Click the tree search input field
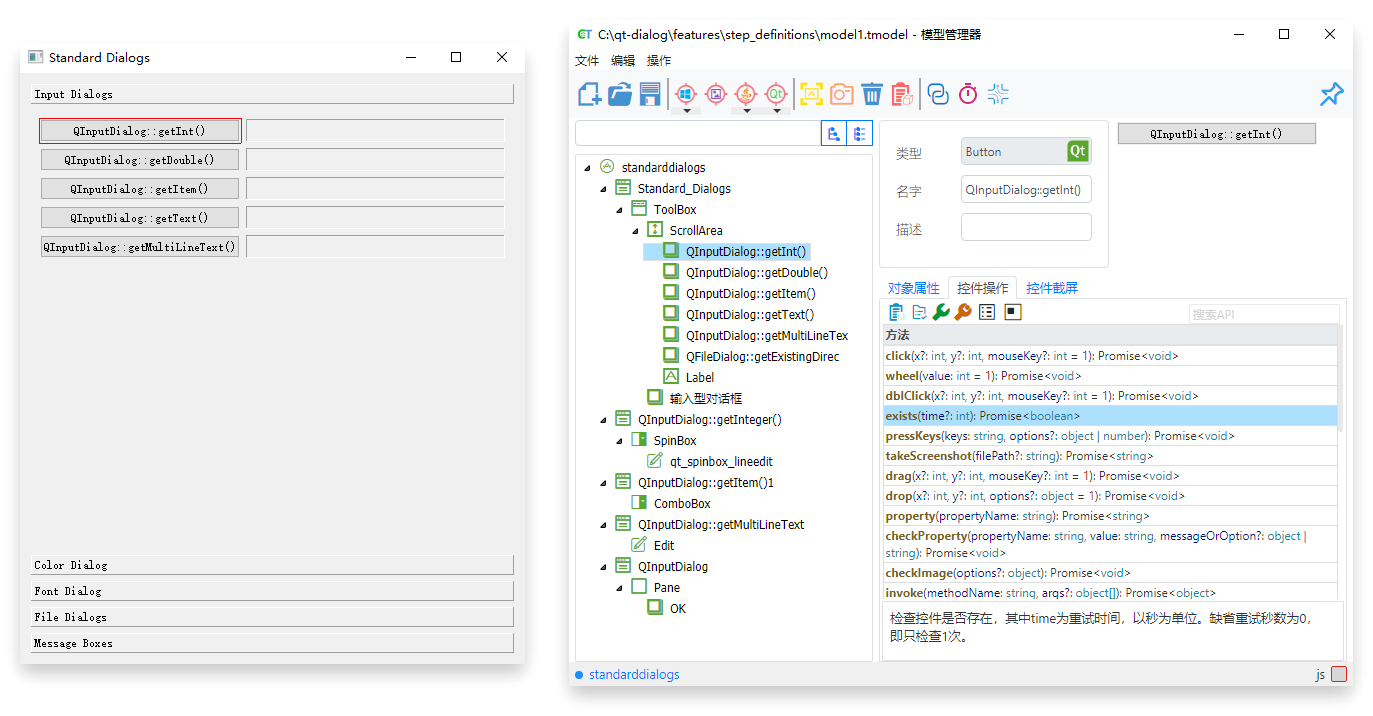The image size is (1373, 716). click(698, 134)
